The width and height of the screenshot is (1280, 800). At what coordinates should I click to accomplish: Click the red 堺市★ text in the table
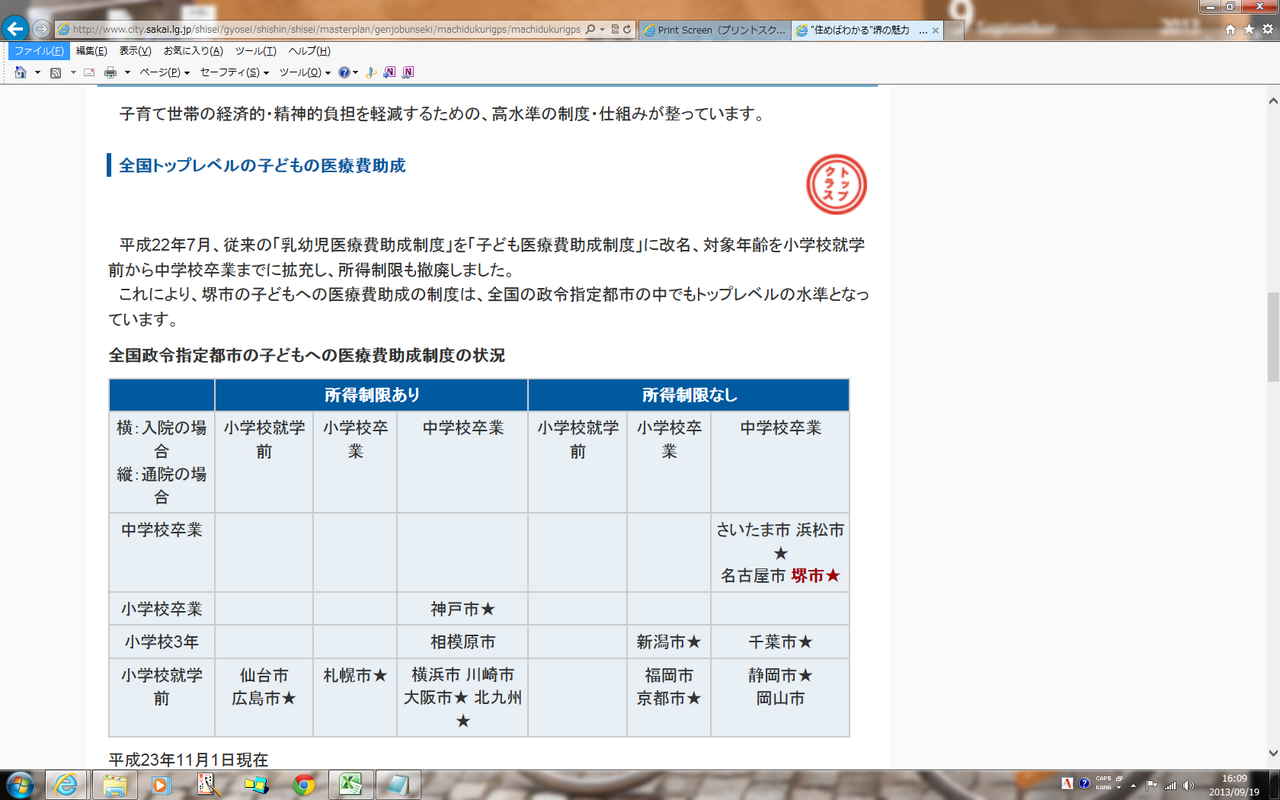(x=815, y=576)
